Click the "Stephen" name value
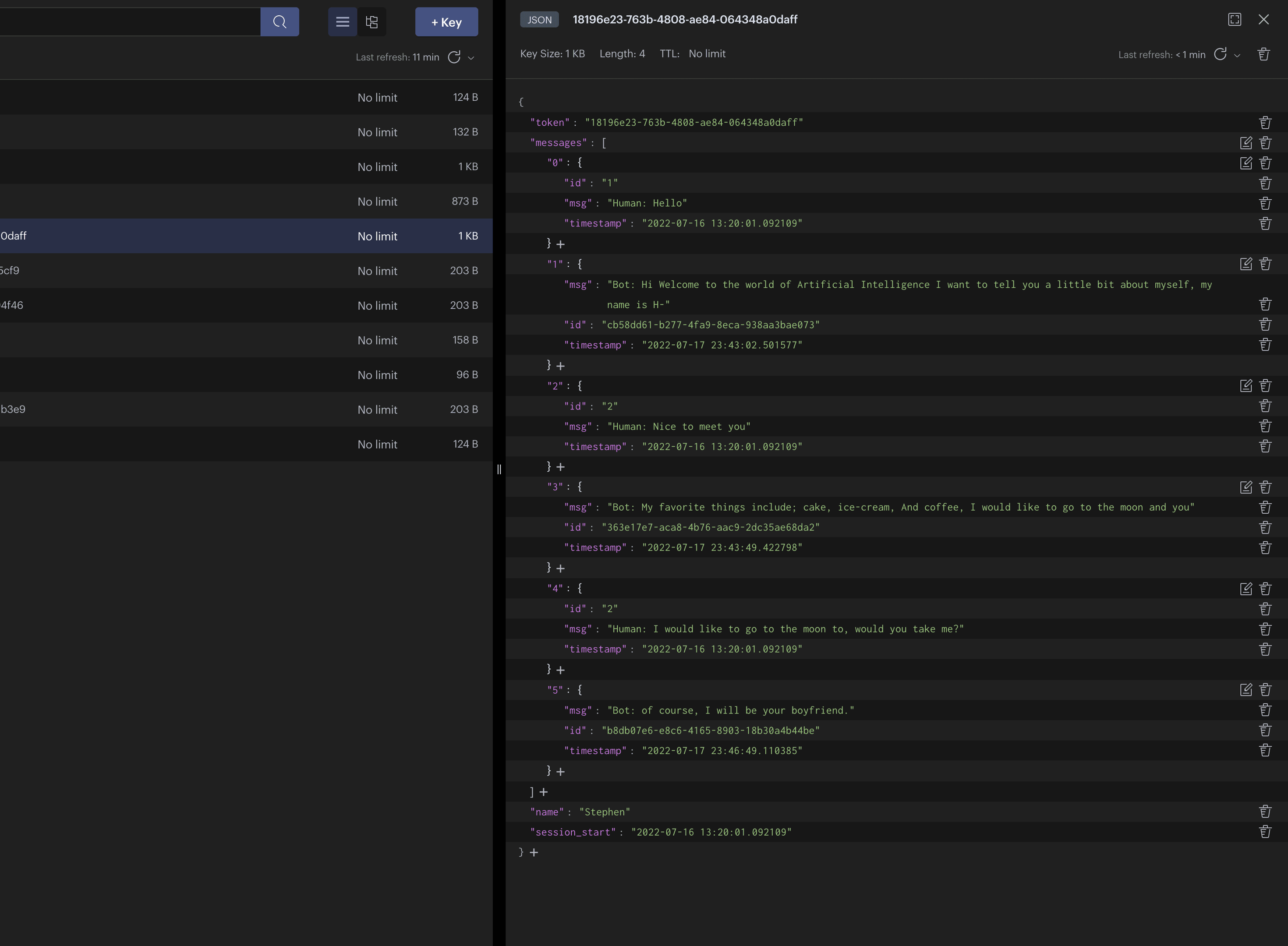Image resolution: width=1288 pixels, height=946 pixels. (x=605, y=812)
